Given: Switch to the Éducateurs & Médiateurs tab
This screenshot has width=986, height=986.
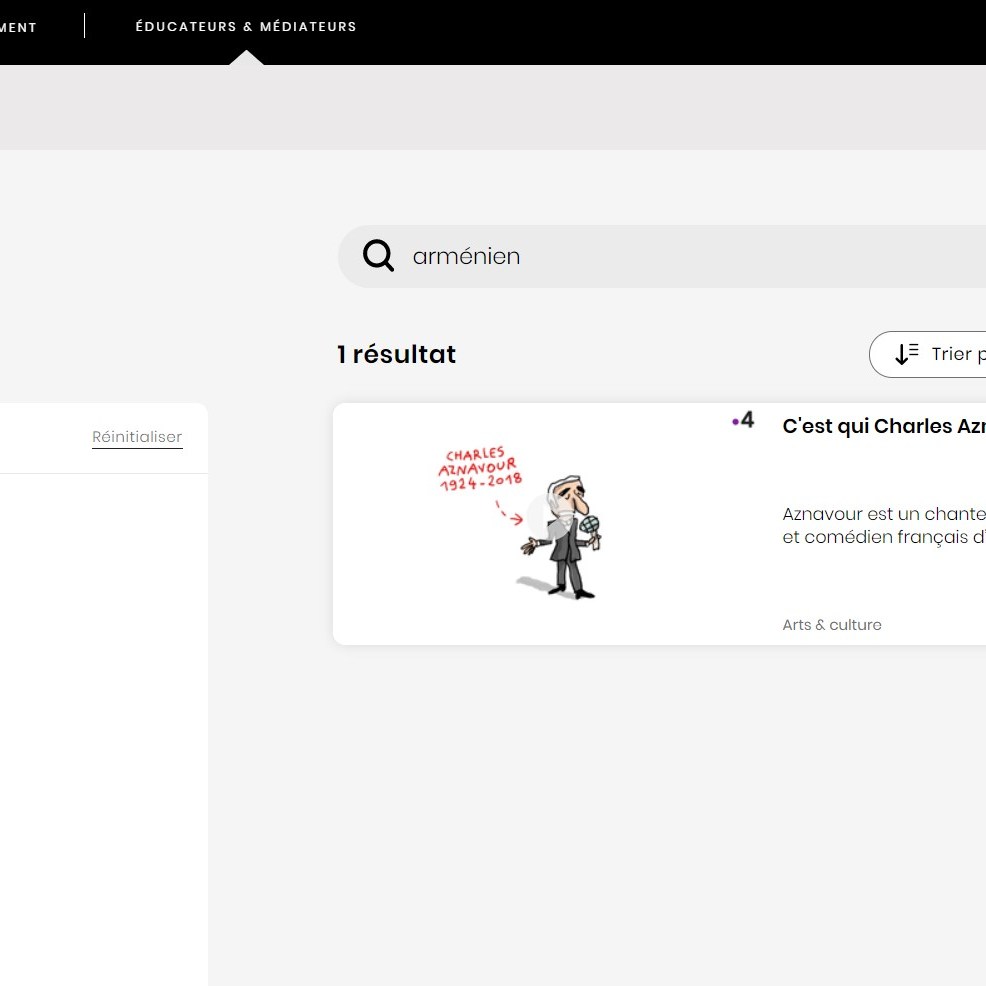Looking at the screenshot, I should 246,26.
